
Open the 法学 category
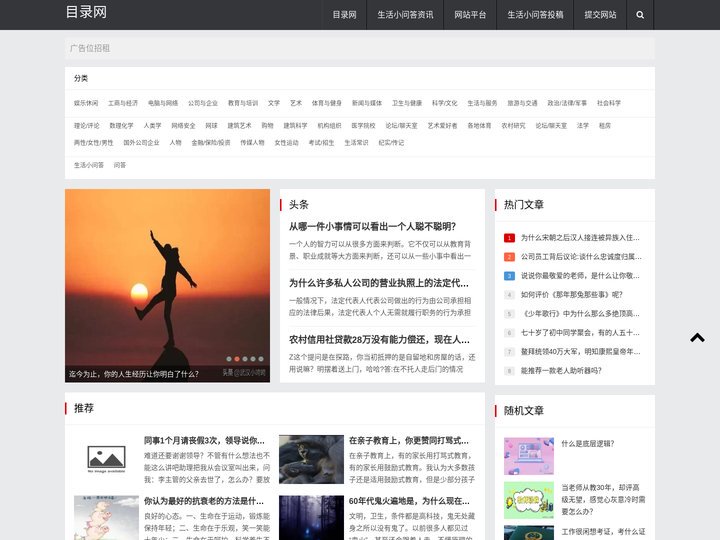point(582,126)
